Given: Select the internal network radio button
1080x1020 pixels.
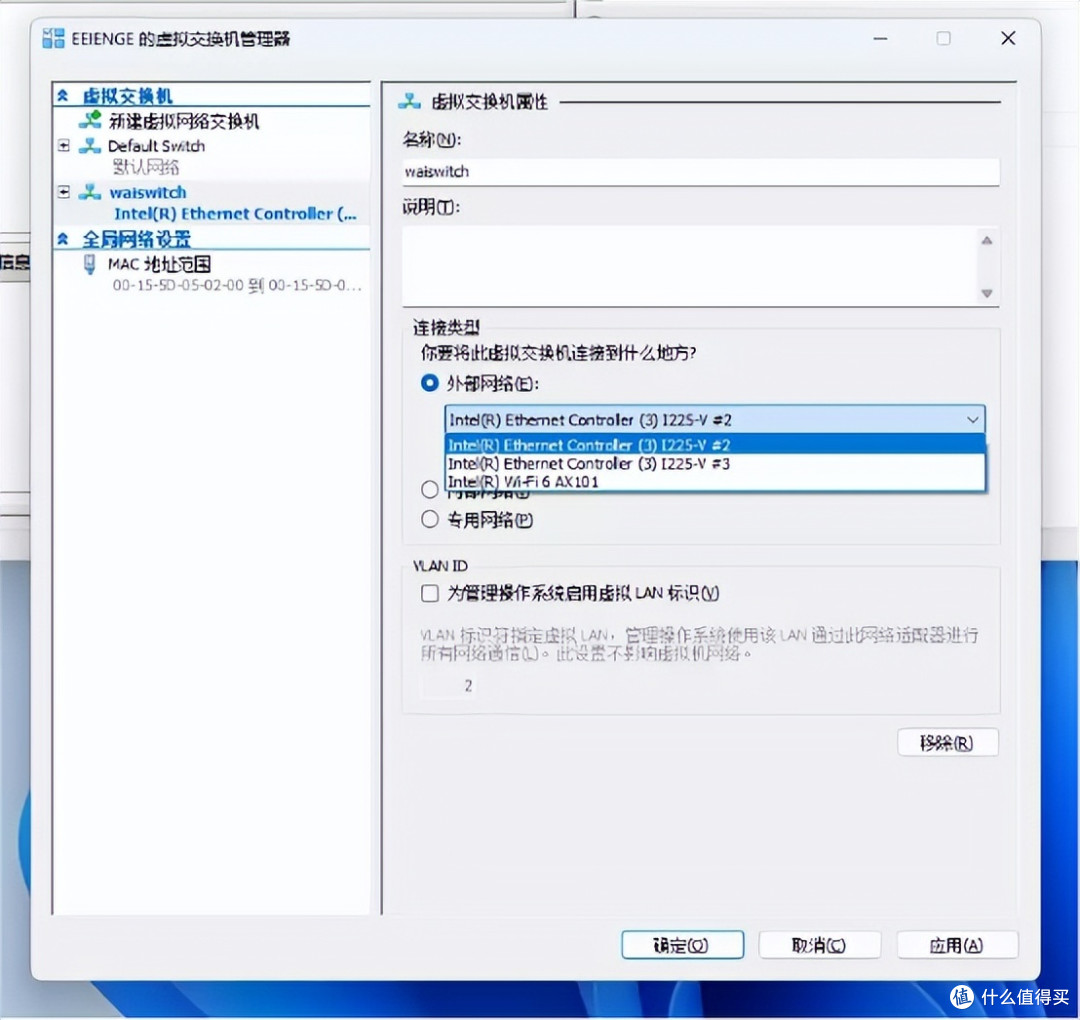Looking at the screenshot, I should tap(430, 490).
